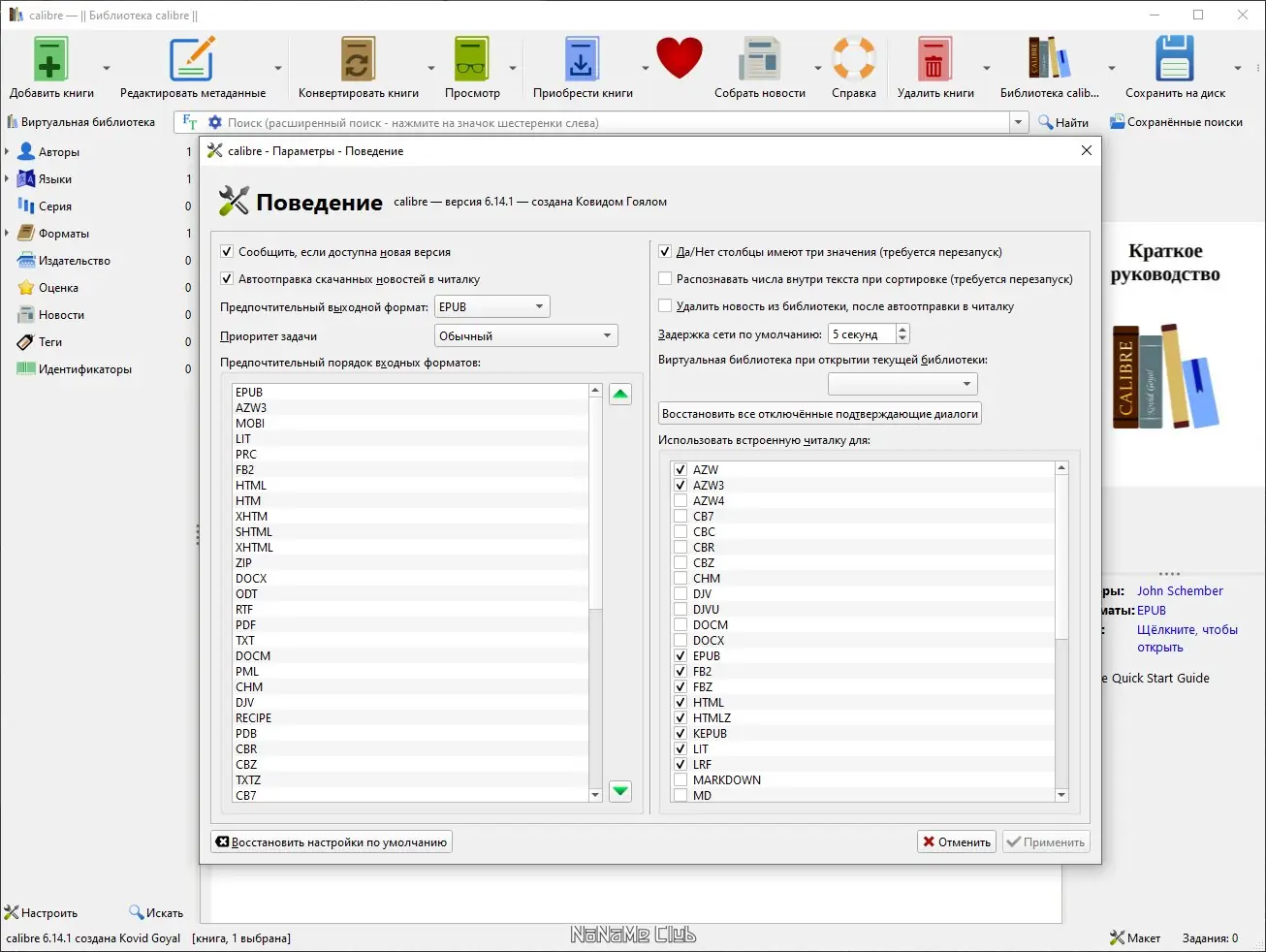Open Fetch news (Собрать новости) icon
The height and width of the screenshot is (952, 1266).
(759, 60)
